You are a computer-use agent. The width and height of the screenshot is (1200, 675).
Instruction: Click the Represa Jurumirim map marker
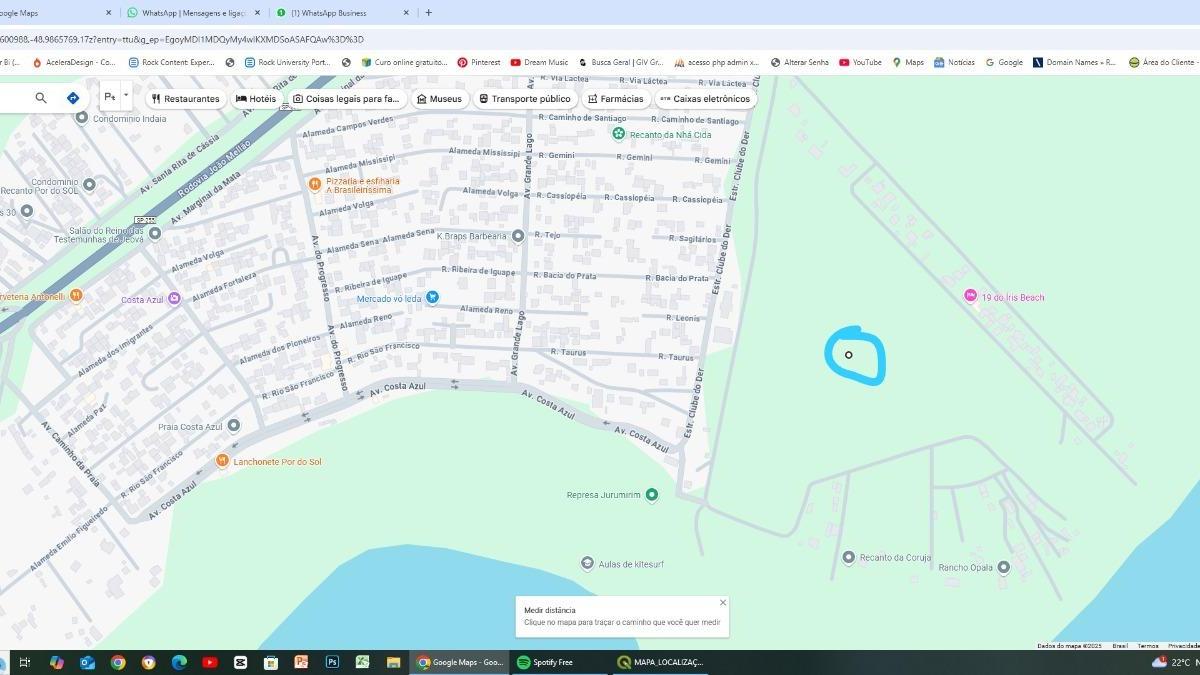(652, 494)
